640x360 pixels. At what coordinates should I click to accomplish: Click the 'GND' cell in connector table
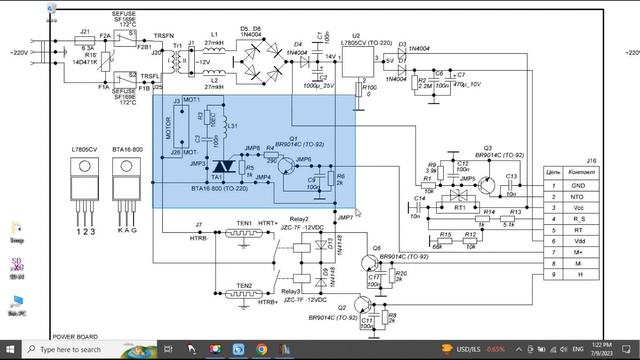click(x=578, y=185)
